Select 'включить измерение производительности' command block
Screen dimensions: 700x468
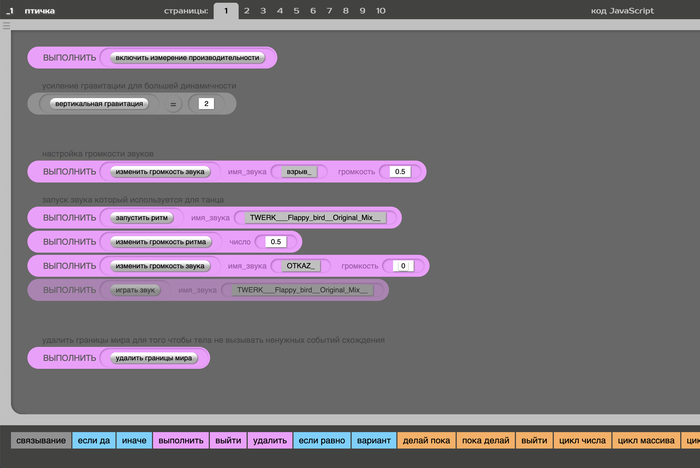coord(187,58)
